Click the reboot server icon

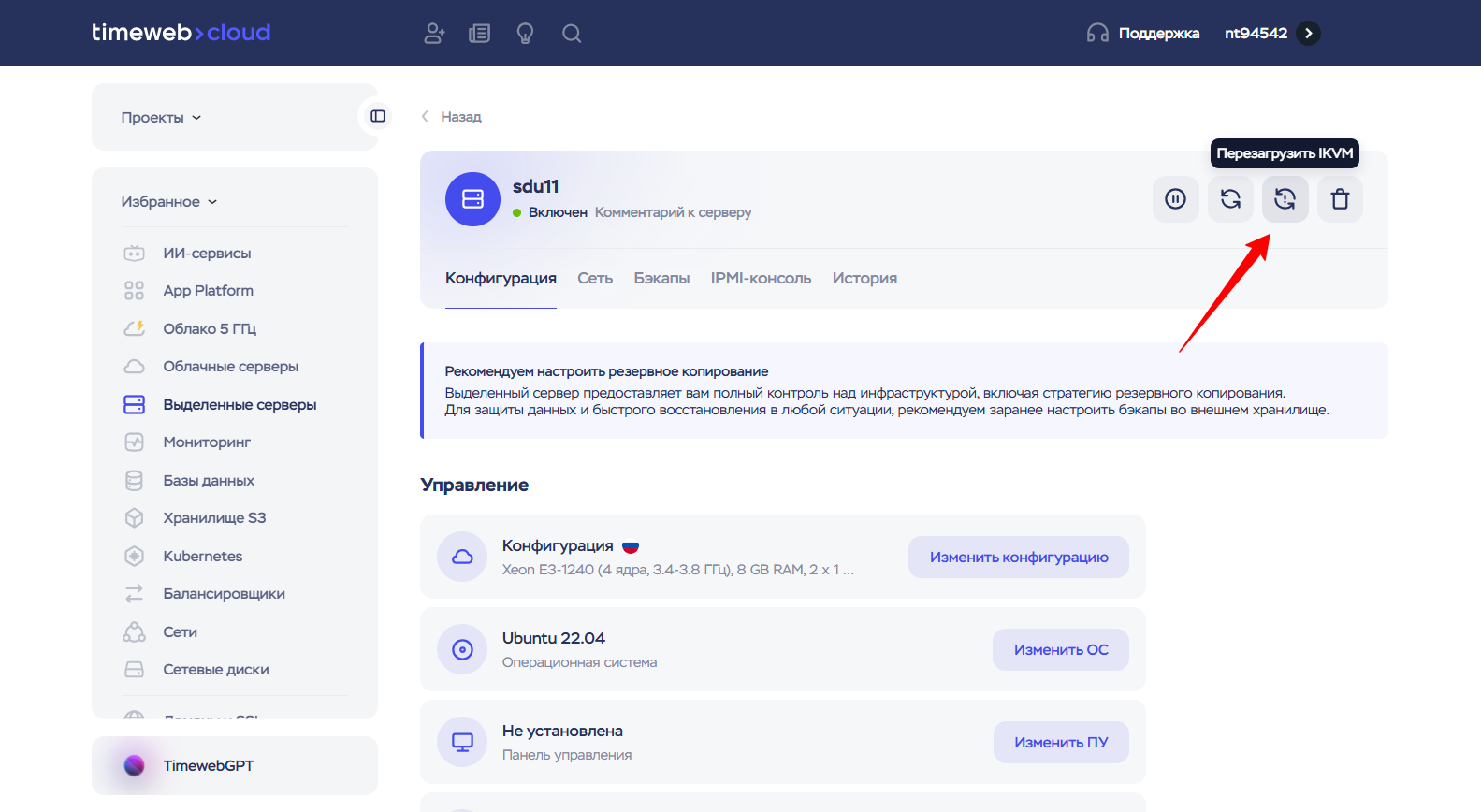pos(1231,198)
